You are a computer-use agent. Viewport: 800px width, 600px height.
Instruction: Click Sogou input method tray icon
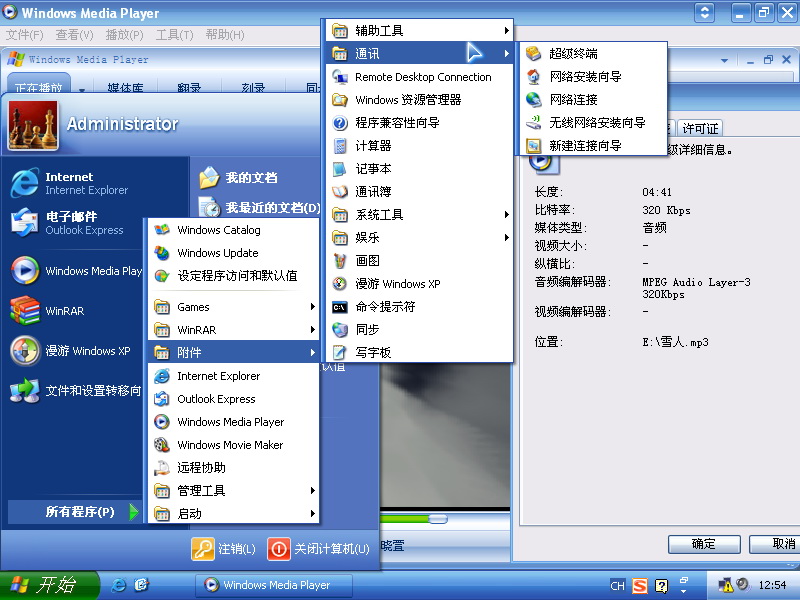click(640, 585)
